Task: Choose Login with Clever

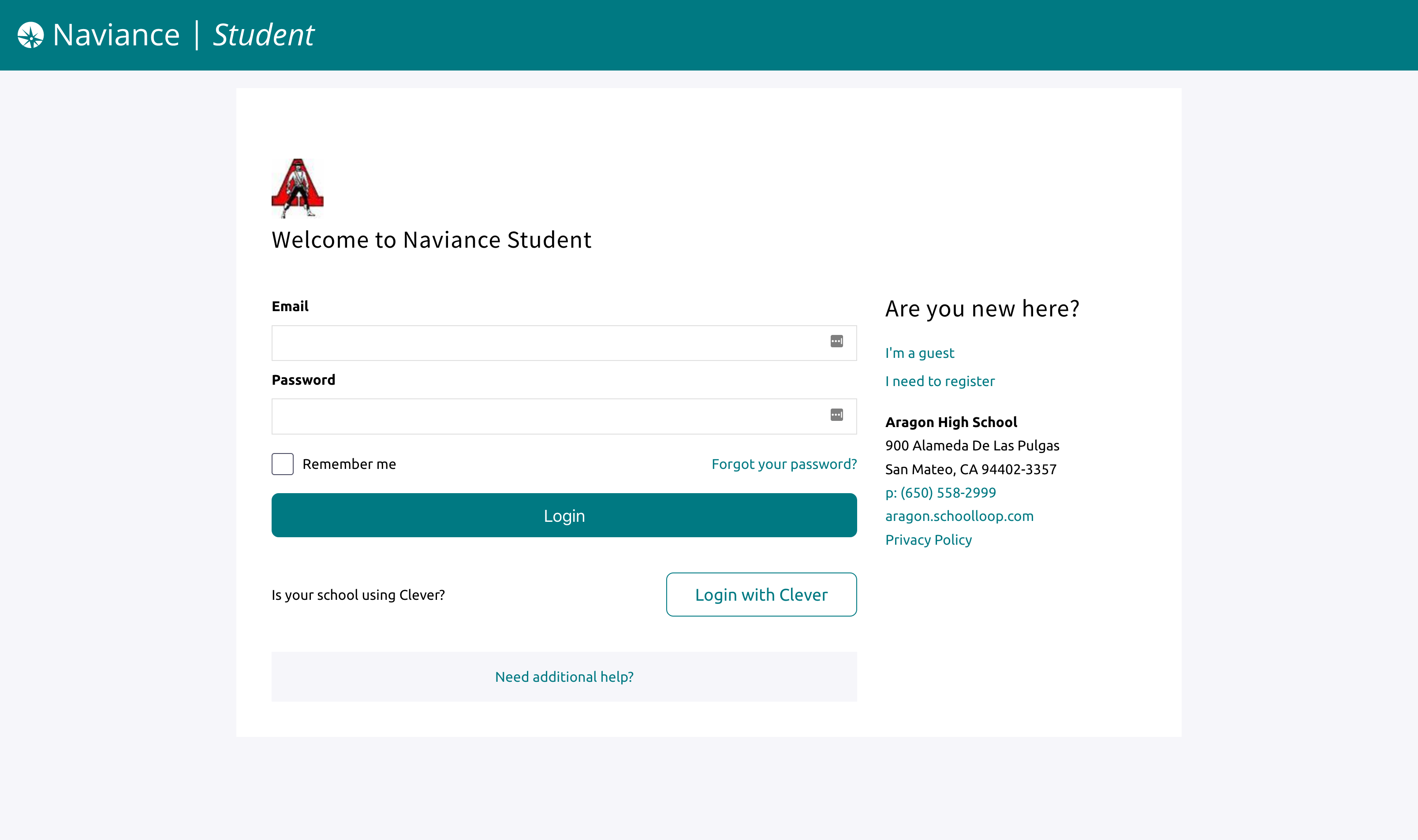Action: pyautogui.click(x=761, y=595)
